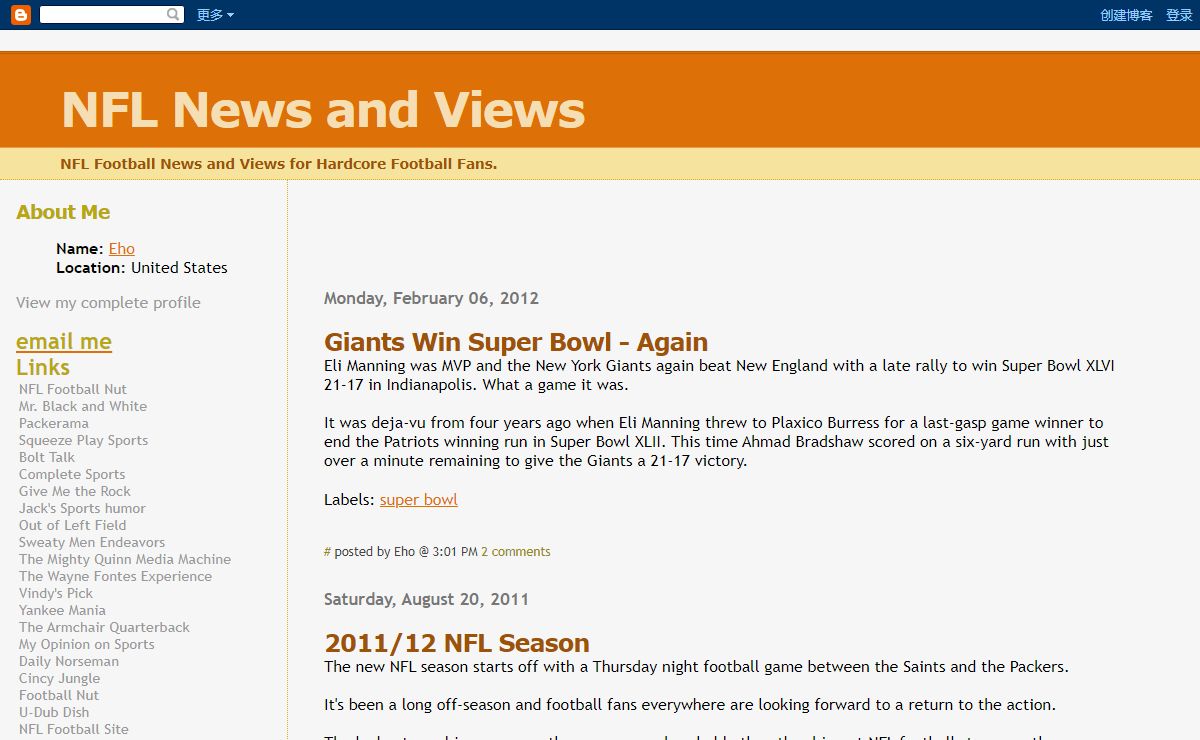This screenshot has width=1200, height=740.
Task: Open Jack's Sports humor link
Action: click(x=82, y=508)
